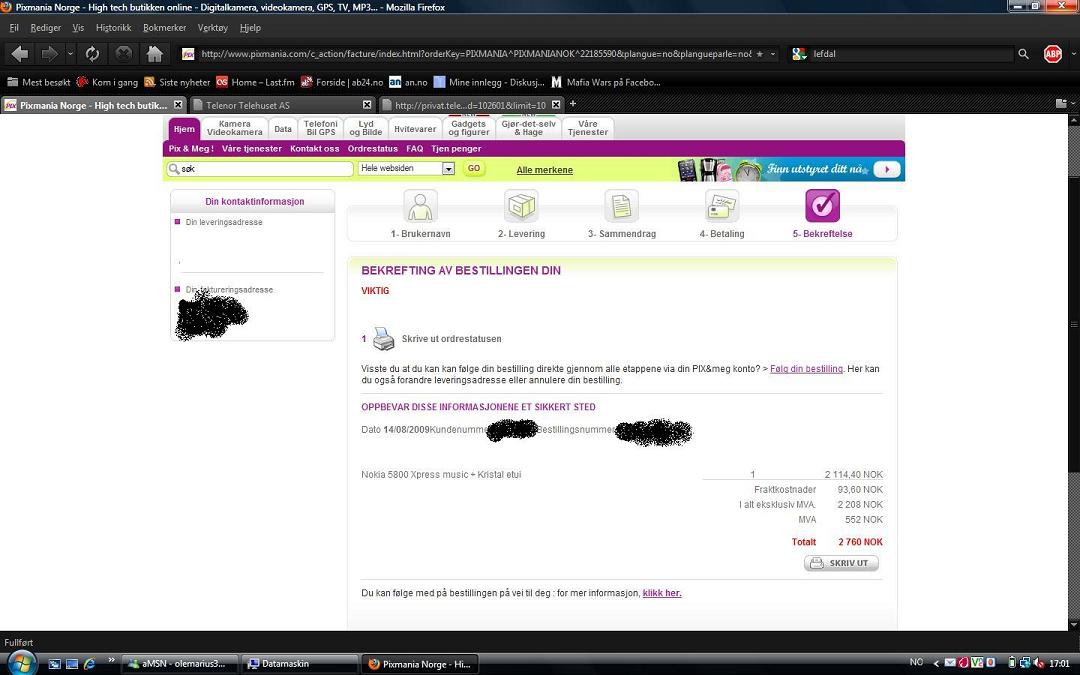Open the Home – Last.fm bookmark

pyautogui.click(x=255, y=82)
